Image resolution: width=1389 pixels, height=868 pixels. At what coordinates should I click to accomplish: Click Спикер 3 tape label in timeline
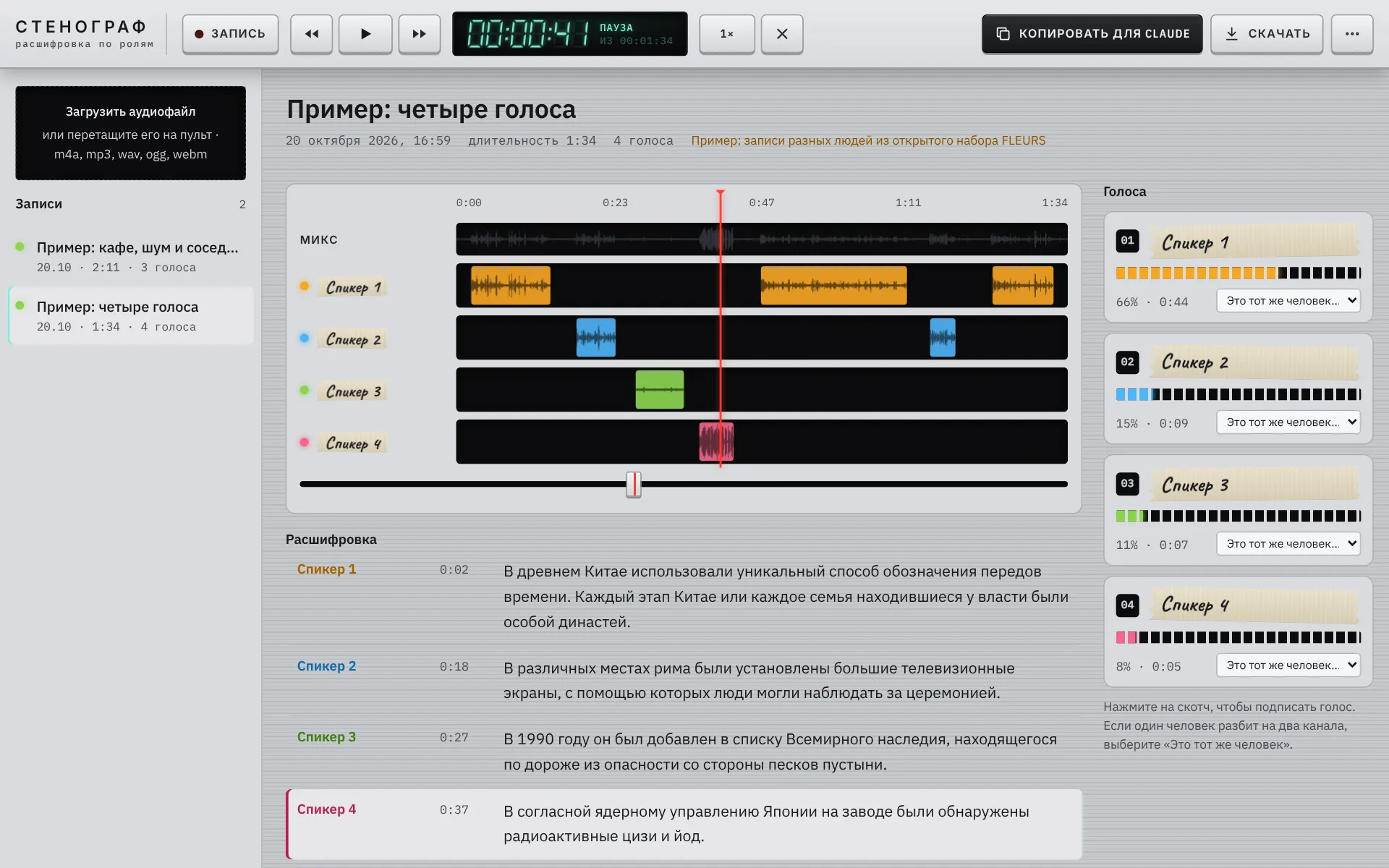(352, 391)
